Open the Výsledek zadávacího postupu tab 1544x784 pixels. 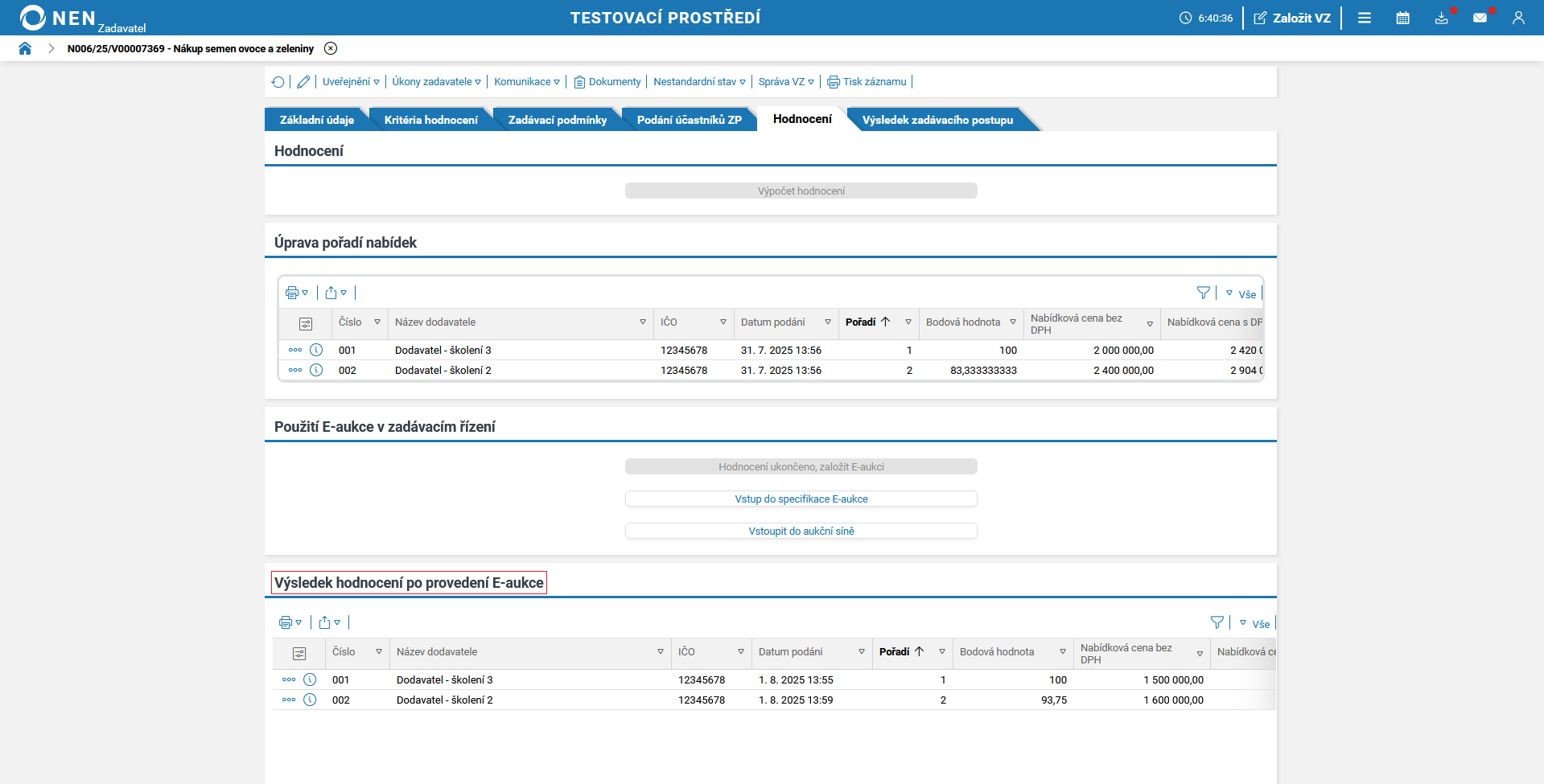tap(937, 120)
